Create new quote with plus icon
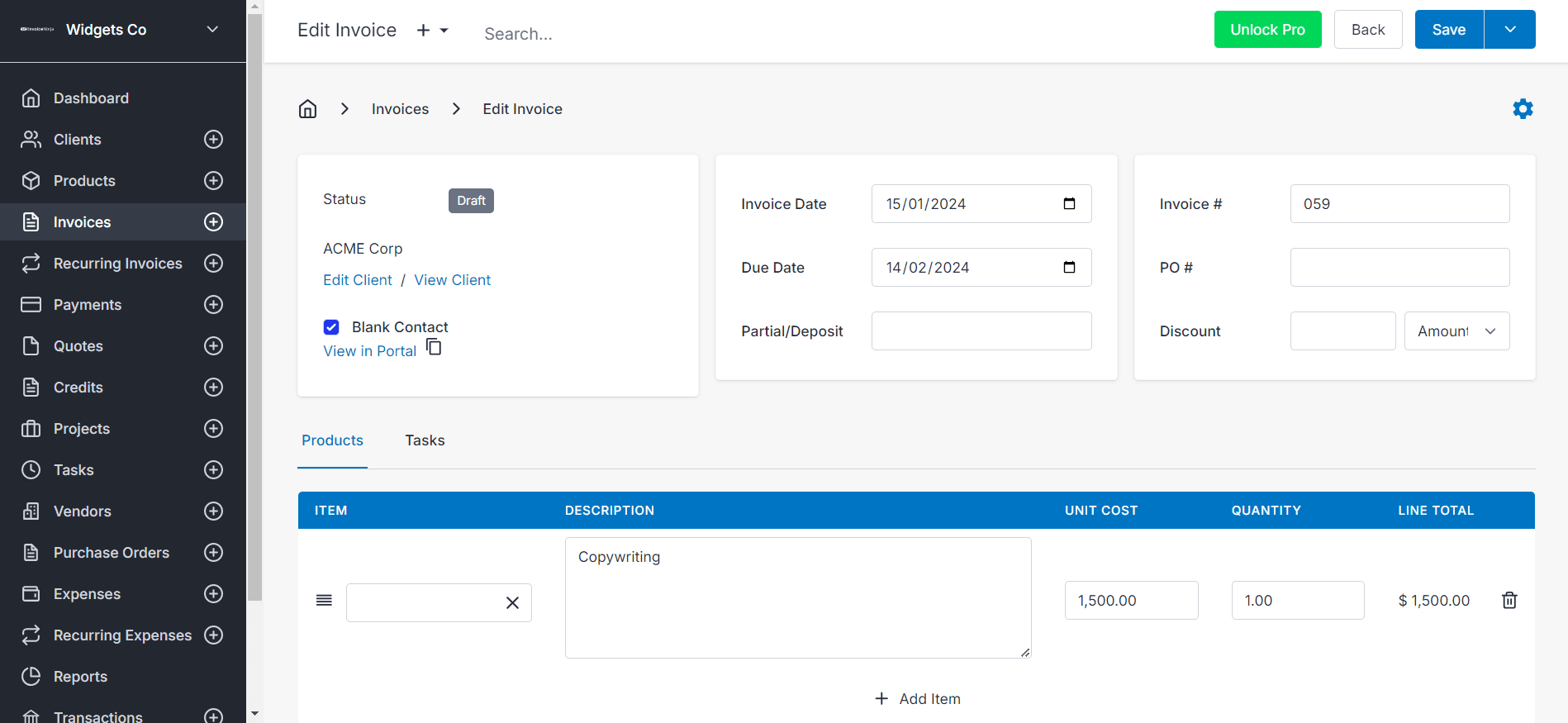 213,346
